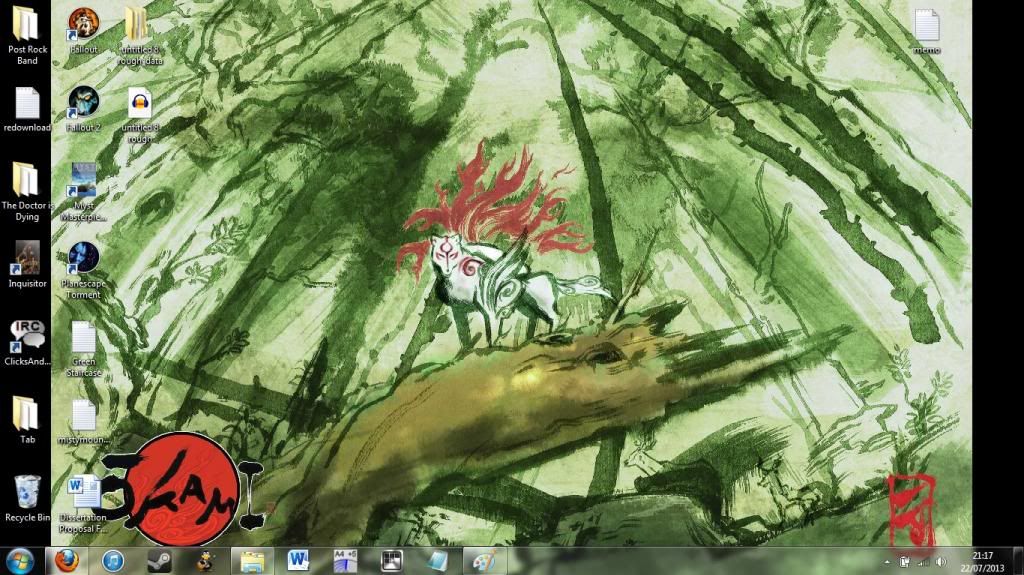The image size is (1024, 575).
Task: Click the A4 tuner taskbar icon
Action: [345, 561]
